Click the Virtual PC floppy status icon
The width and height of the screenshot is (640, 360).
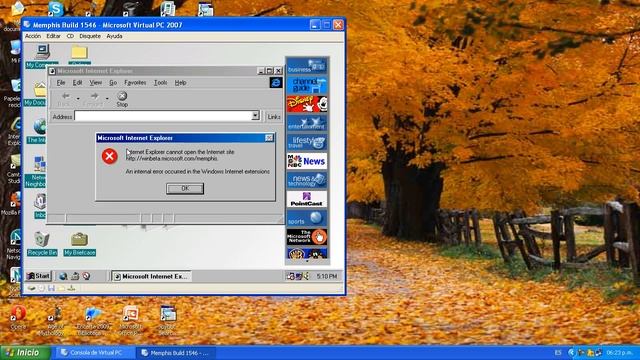[51, 289]
